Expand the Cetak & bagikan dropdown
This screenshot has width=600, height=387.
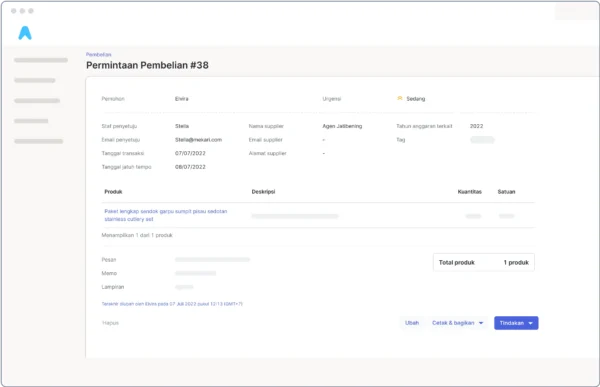pyautogui.click(x=458, y=323)
